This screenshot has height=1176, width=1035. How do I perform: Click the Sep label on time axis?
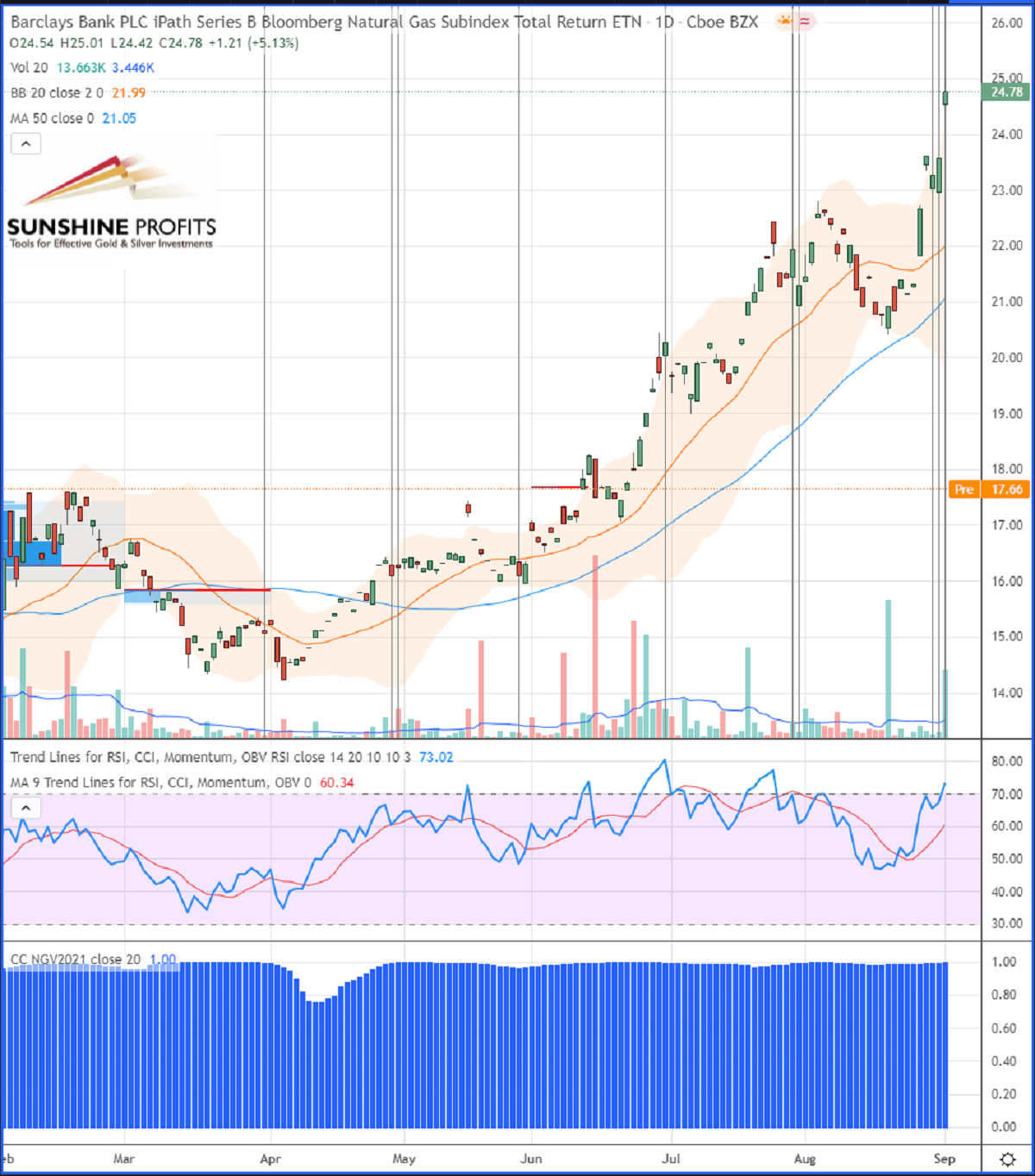[x=944, y=1159]
